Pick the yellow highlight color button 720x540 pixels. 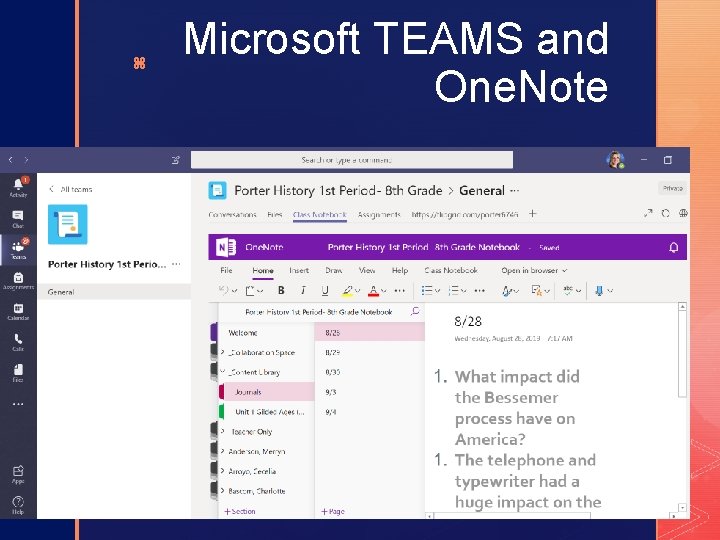[x=348, y=291]
